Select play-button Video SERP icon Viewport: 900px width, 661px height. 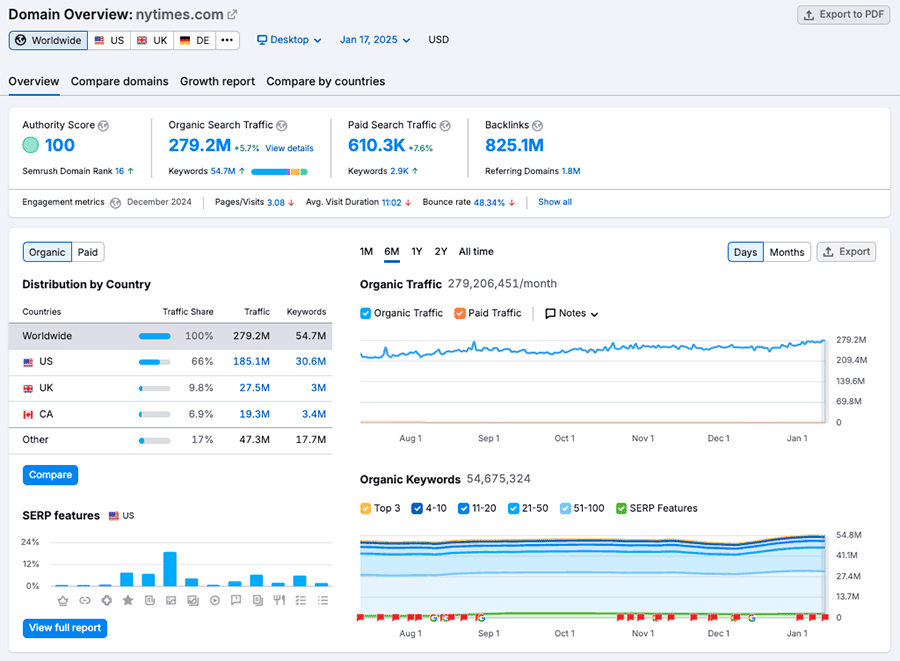click(x=215, y=600)
